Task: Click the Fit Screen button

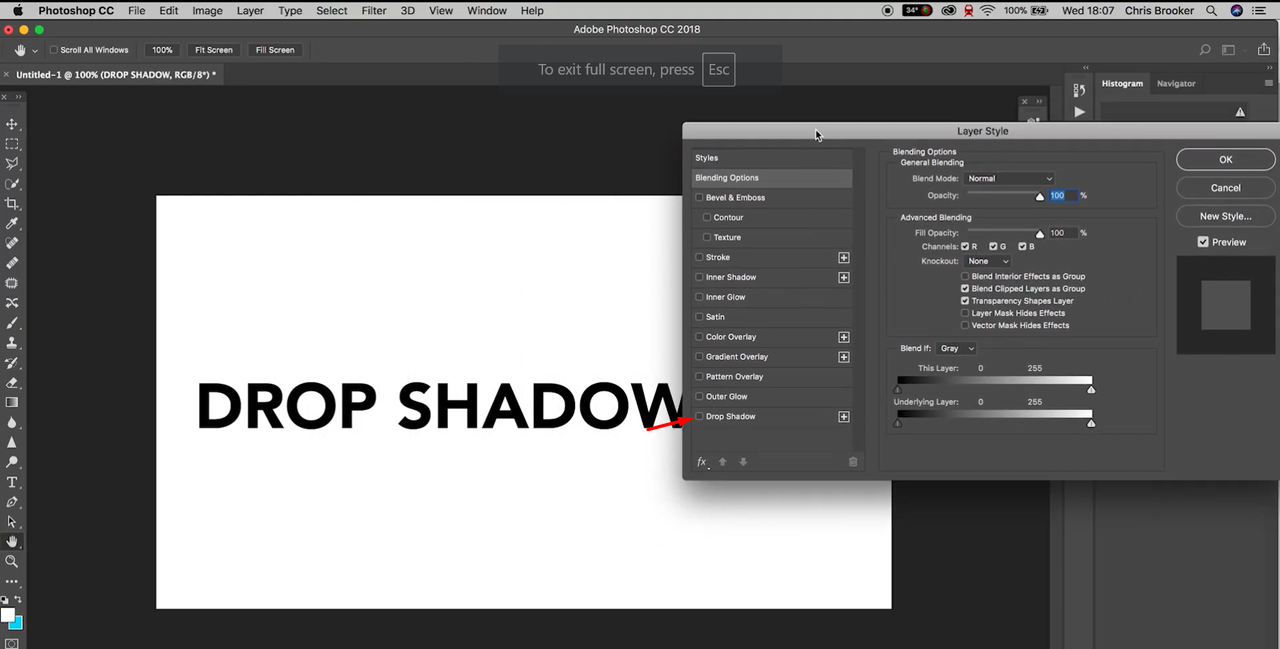Action: [x=214, y=50]
